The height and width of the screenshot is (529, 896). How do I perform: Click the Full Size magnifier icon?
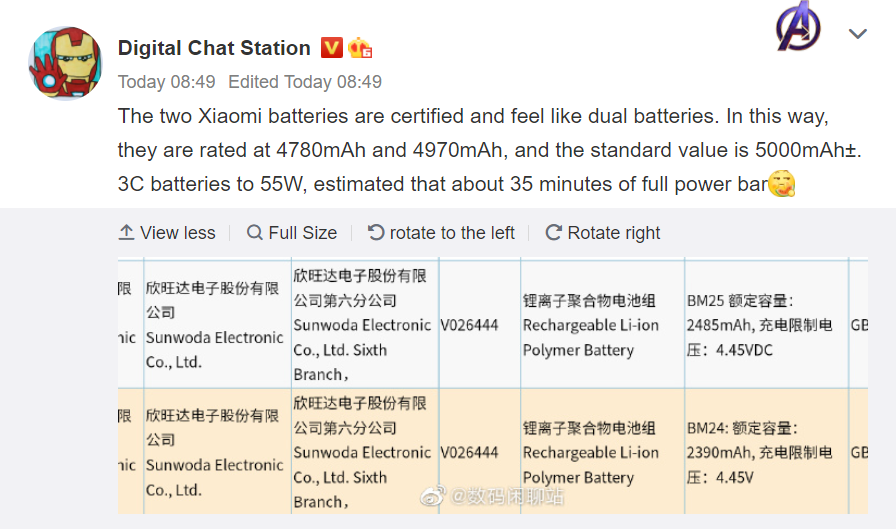[255, 233]
